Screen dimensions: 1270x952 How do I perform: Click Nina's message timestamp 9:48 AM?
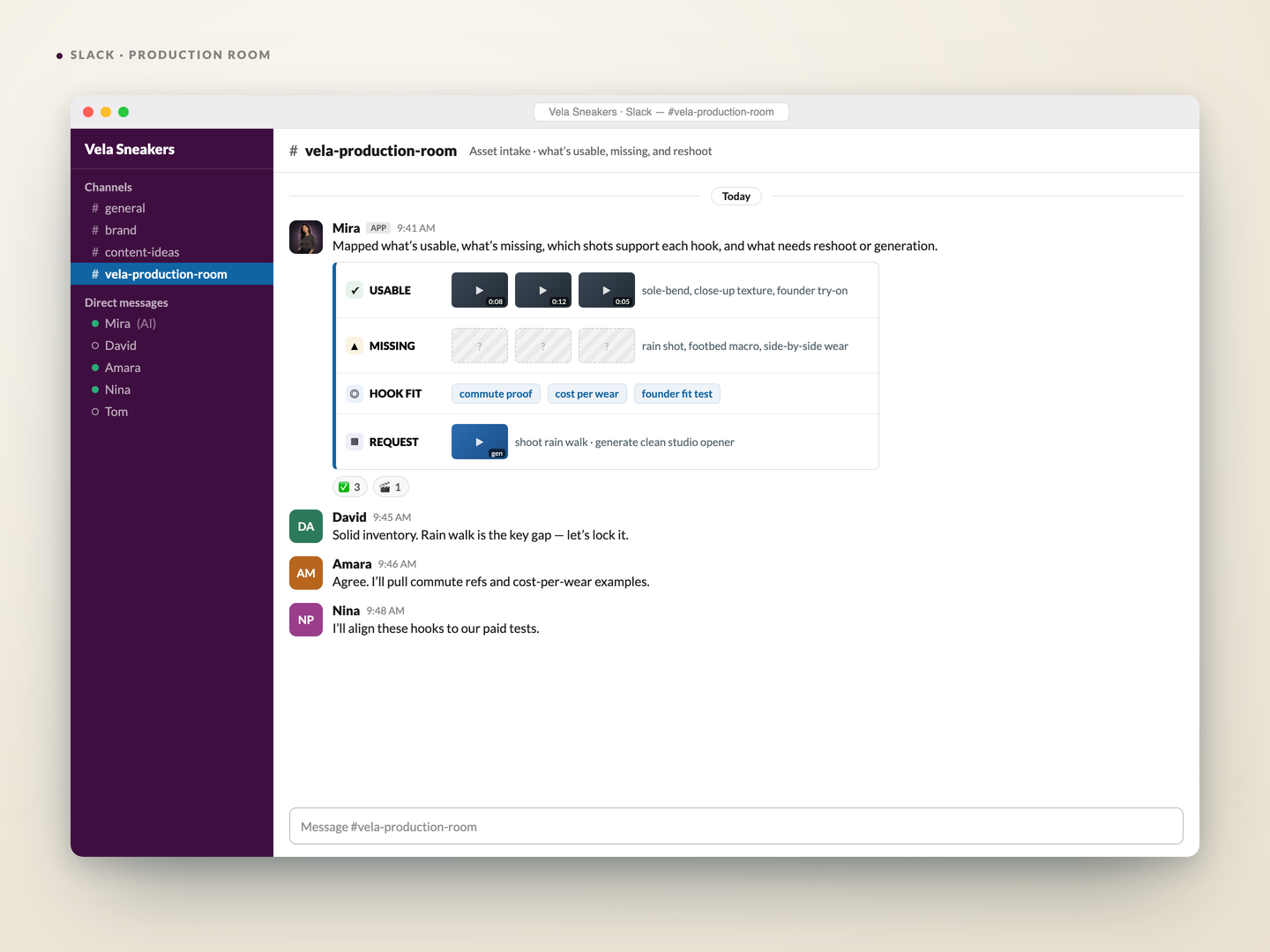[x=385, y=611]
